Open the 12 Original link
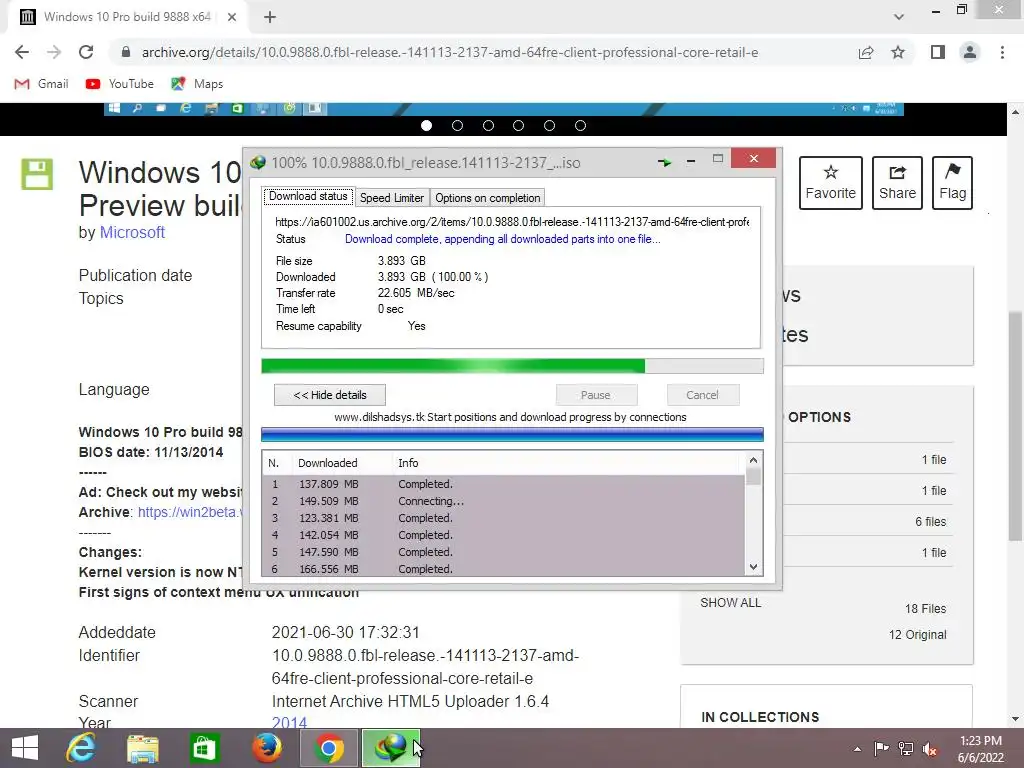This screenshot has height=768, width=1024. pyautogui.click(x=917, y=635)
